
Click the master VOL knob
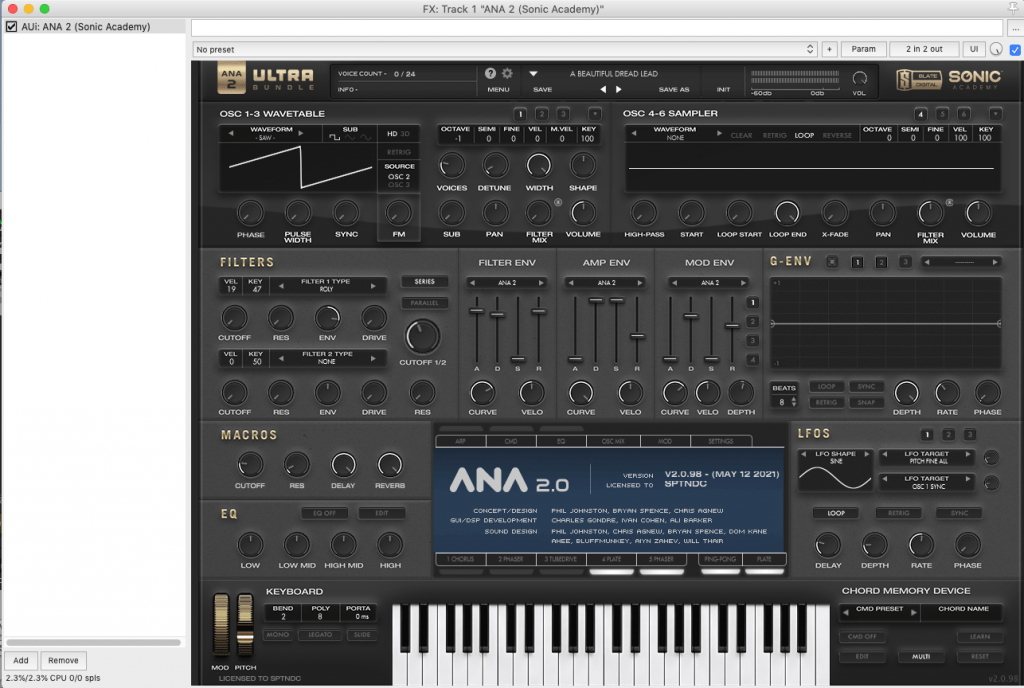(x=859, y=78)
